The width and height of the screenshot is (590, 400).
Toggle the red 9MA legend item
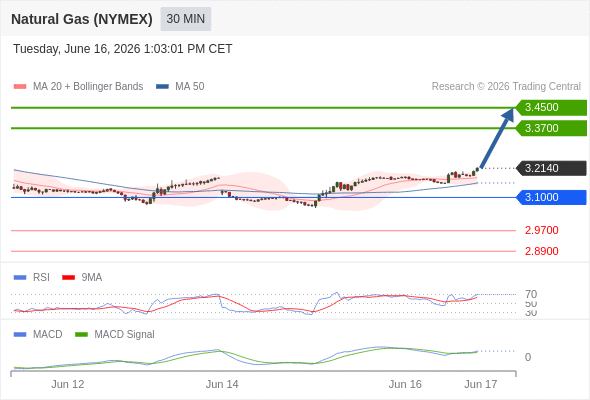[82, 278]
